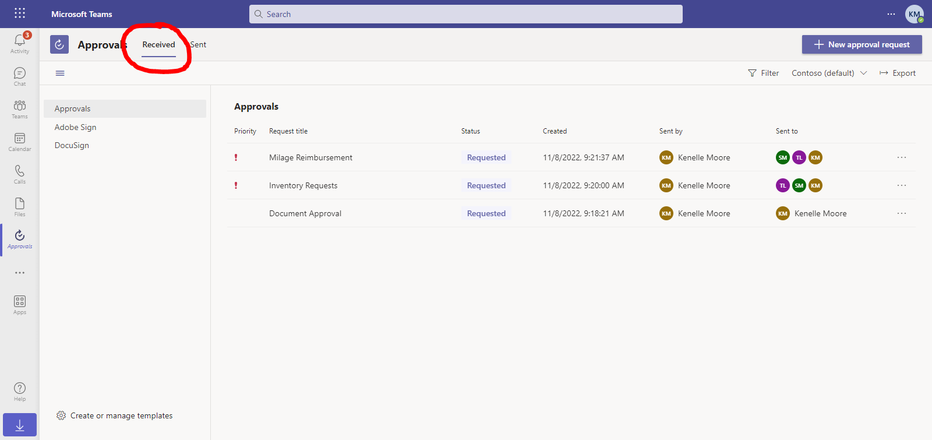Click priority marker on Inventory Requests row
The width and height of the screenshot is (932, 440).
(236, 186)
